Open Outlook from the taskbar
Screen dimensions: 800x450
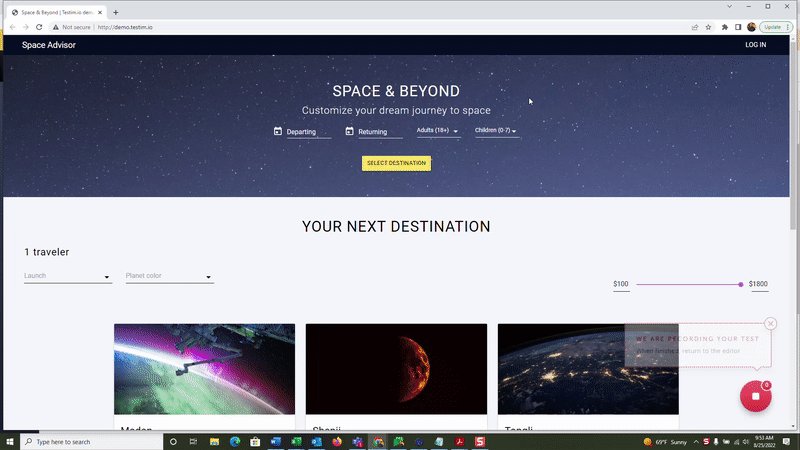pyautogui.click(x=316, y=441)
